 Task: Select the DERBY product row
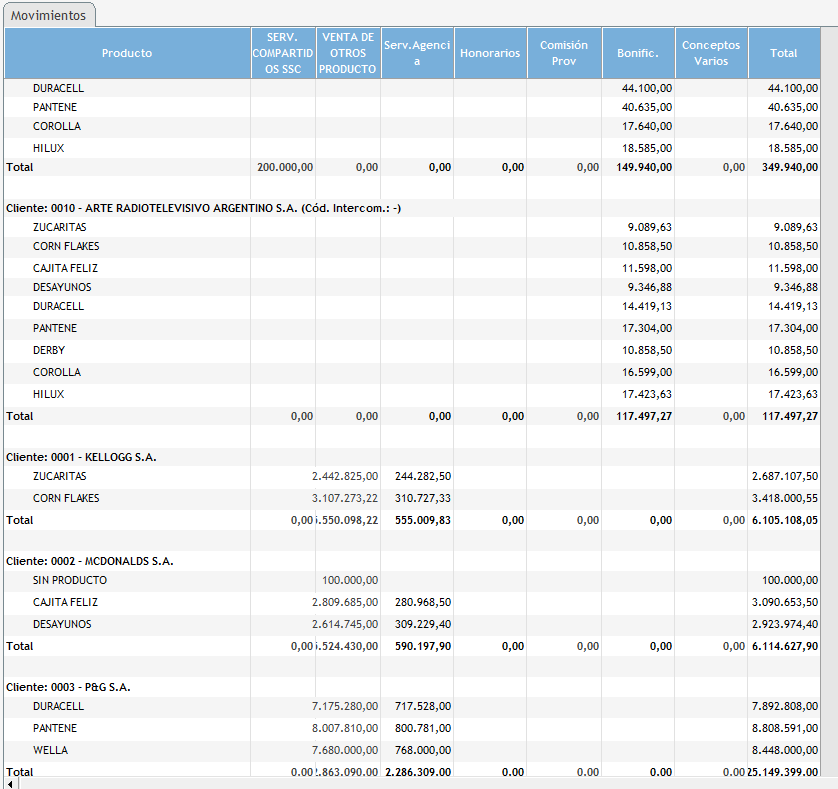49,350
